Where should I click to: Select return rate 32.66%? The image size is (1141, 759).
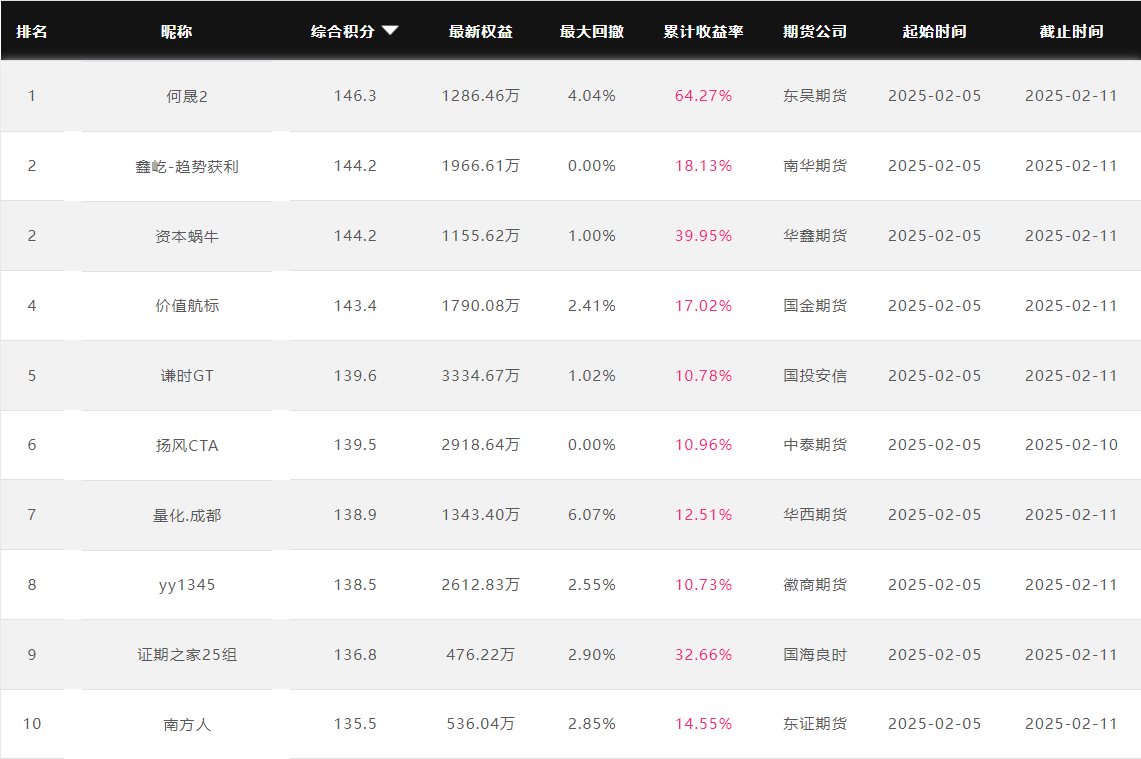tap(703, 654)
